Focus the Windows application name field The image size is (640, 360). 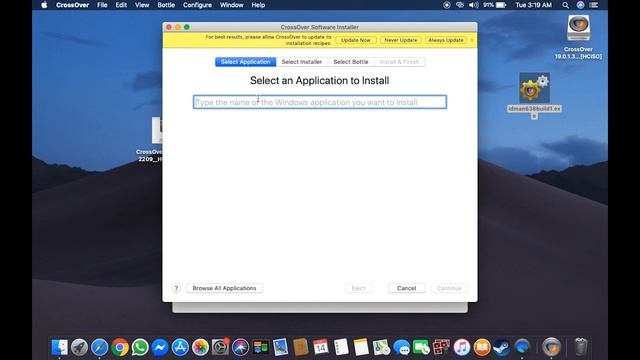(320, 102)
